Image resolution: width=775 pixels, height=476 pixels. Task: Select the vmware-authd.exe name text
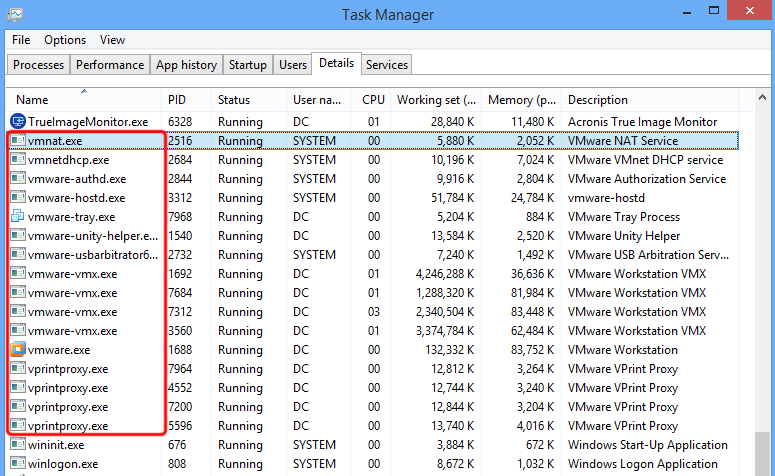[77, 178]
